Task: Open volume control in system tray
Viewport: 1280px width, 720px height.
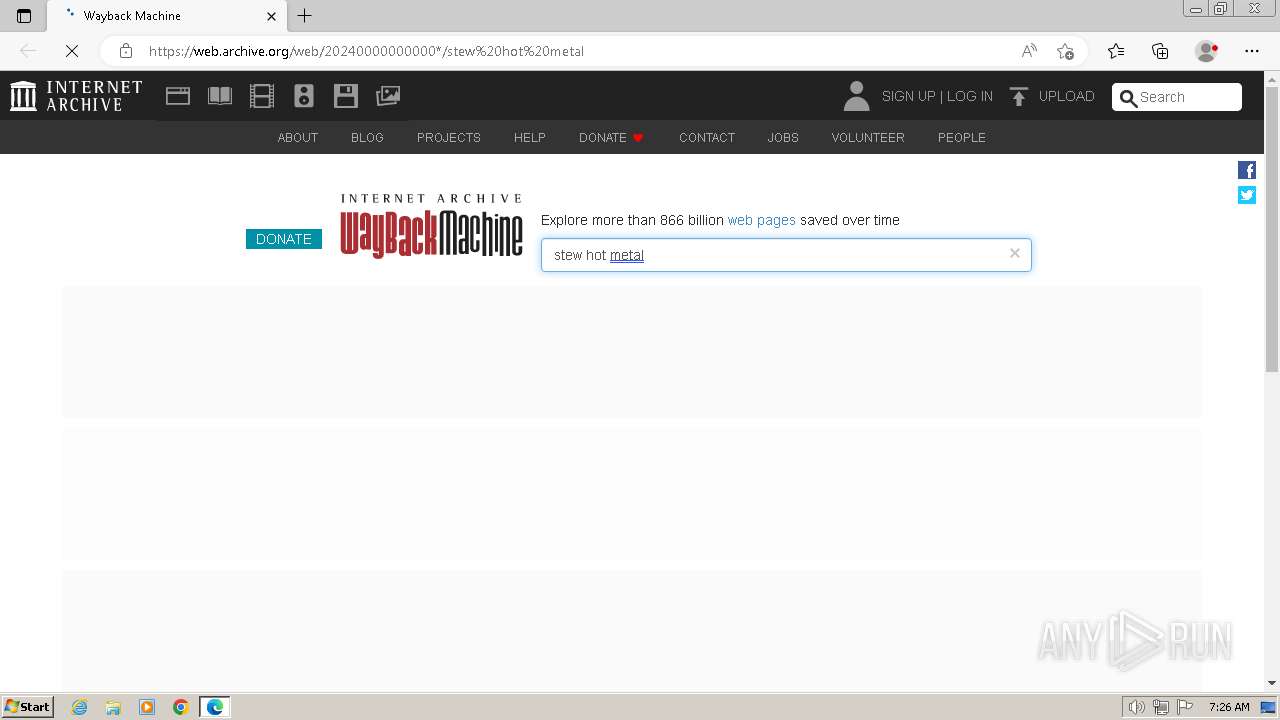Action: (x=1136, y=707)
